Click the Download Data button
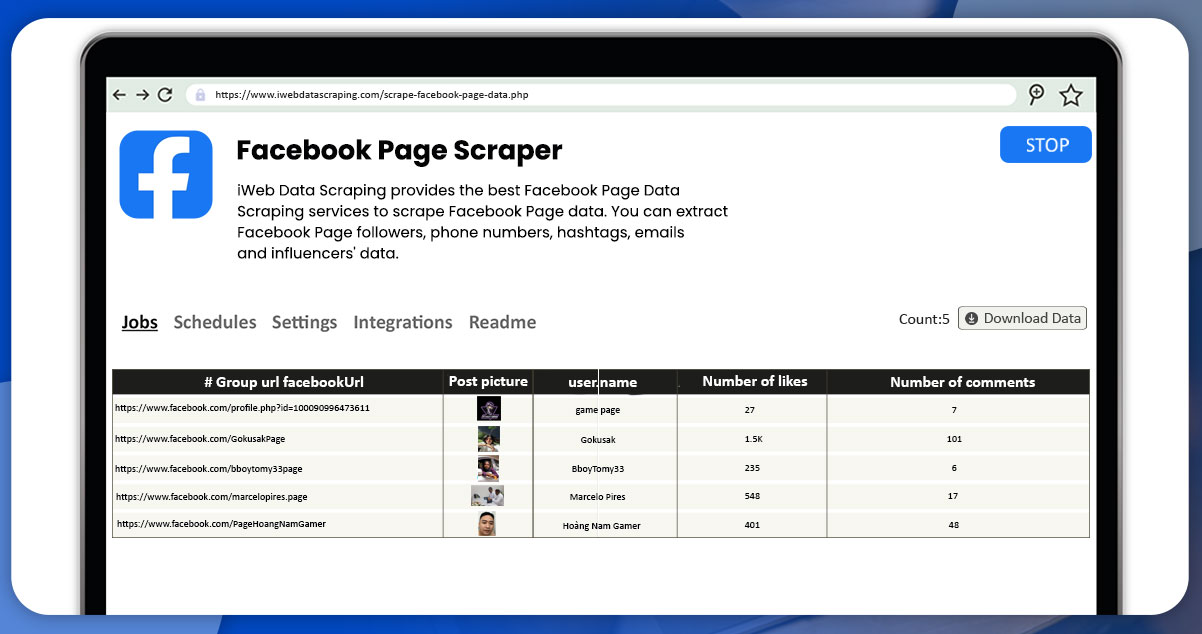Viewport: 1202px width, 634px height. tap(1022, 318)
